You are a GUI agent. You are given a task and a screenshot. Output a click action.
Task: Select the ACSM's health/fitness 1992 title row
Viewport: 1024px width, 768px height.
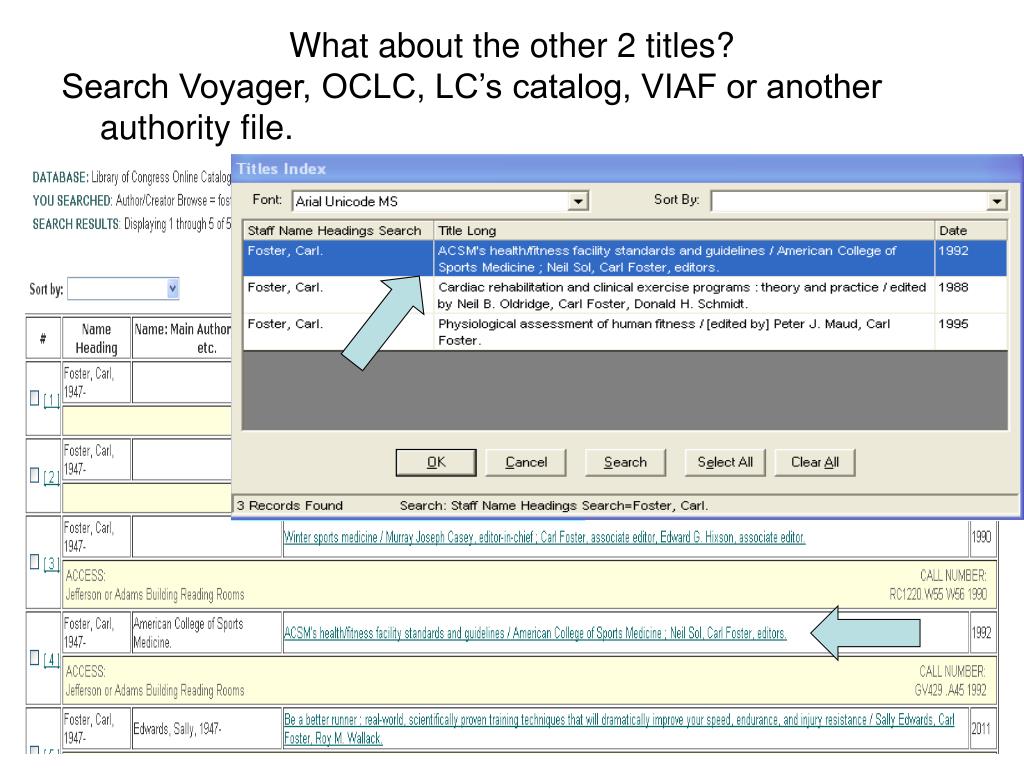point(625,259)
